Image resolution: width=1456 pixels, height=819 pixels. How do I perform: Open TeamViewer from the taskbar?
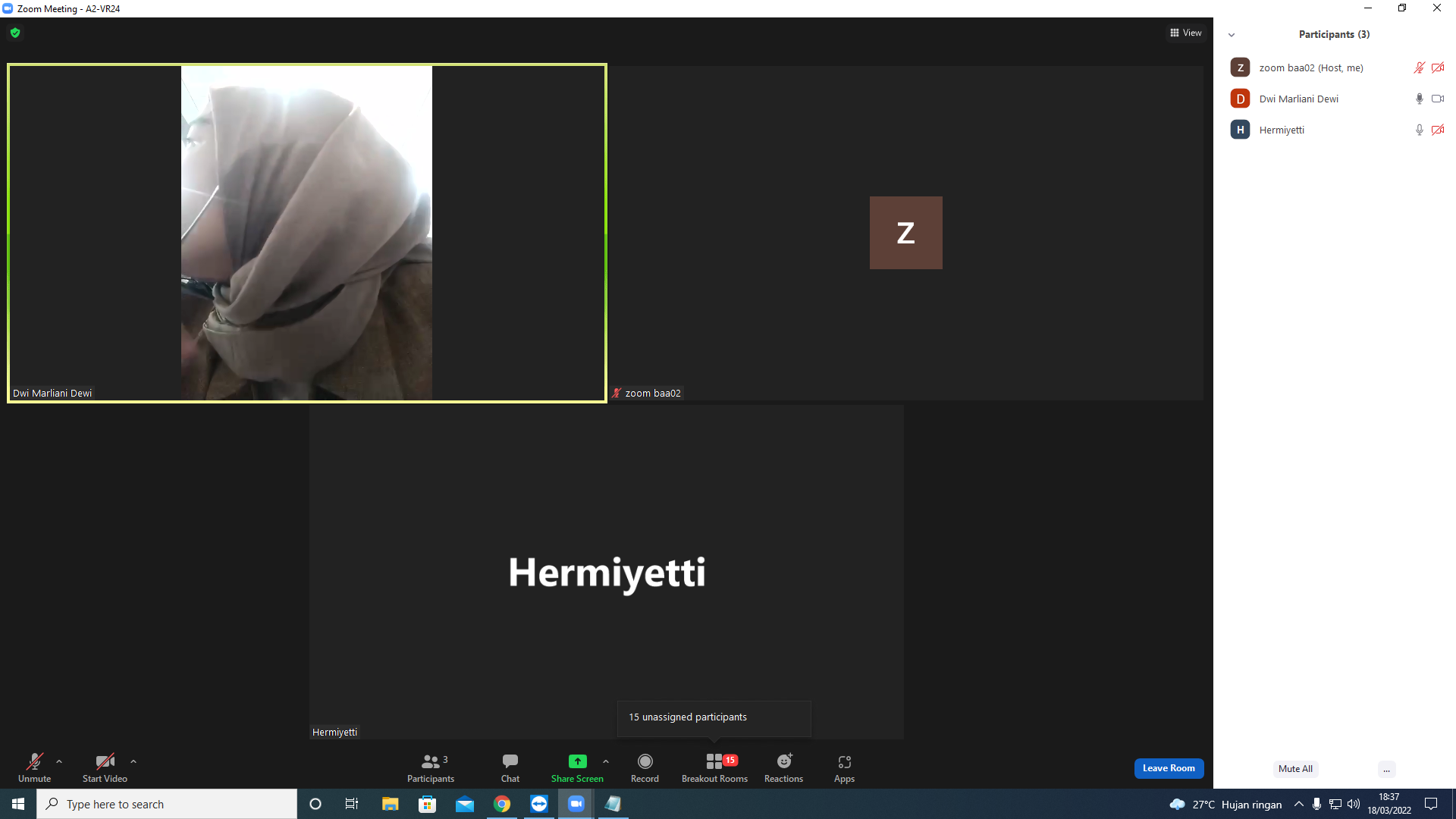[x=539, y=804]
